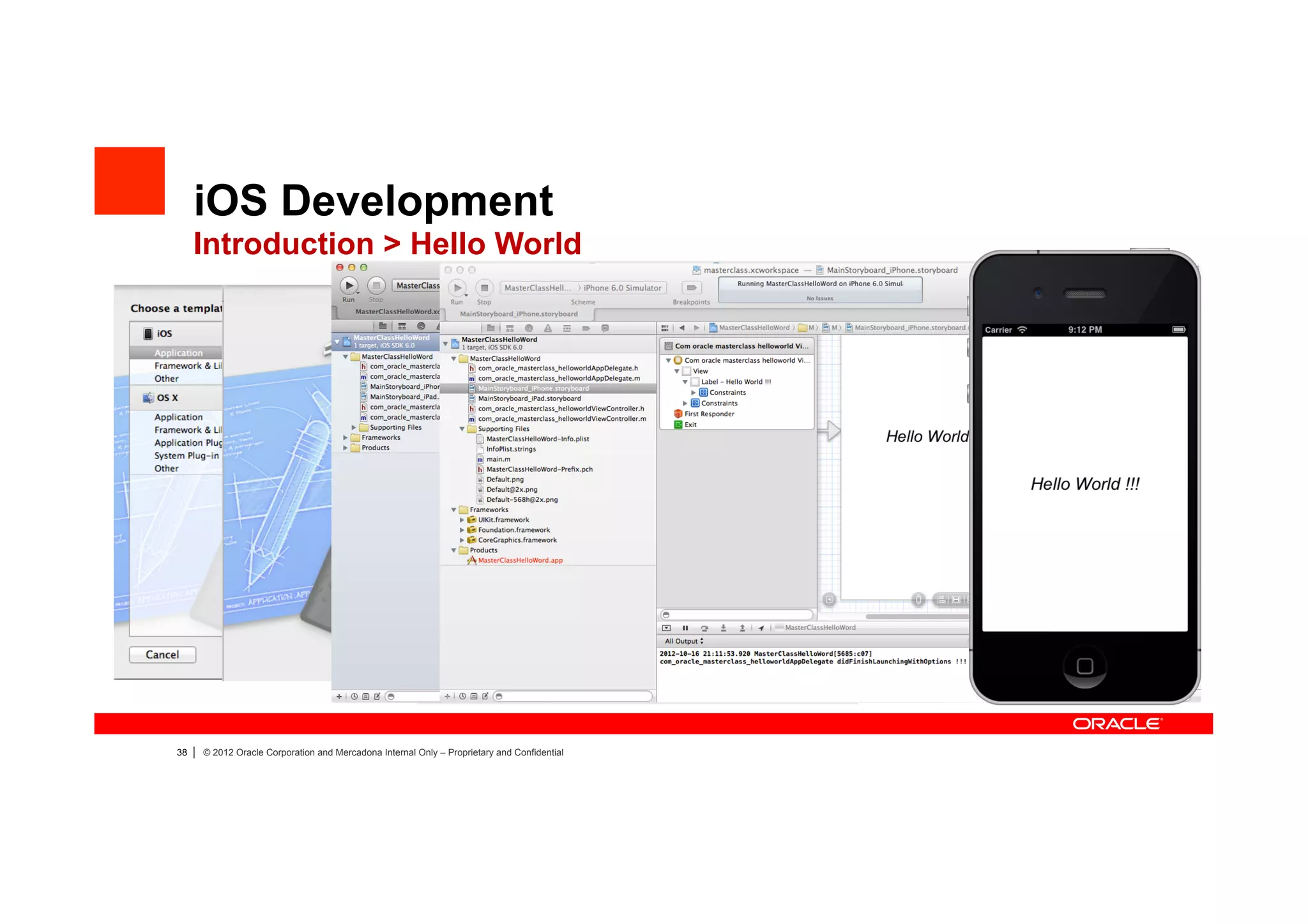This screenshot has height=924, width=1308.
Task: Choose the iPhone 6.0 Simulator destination
Action: pos(622,289)
